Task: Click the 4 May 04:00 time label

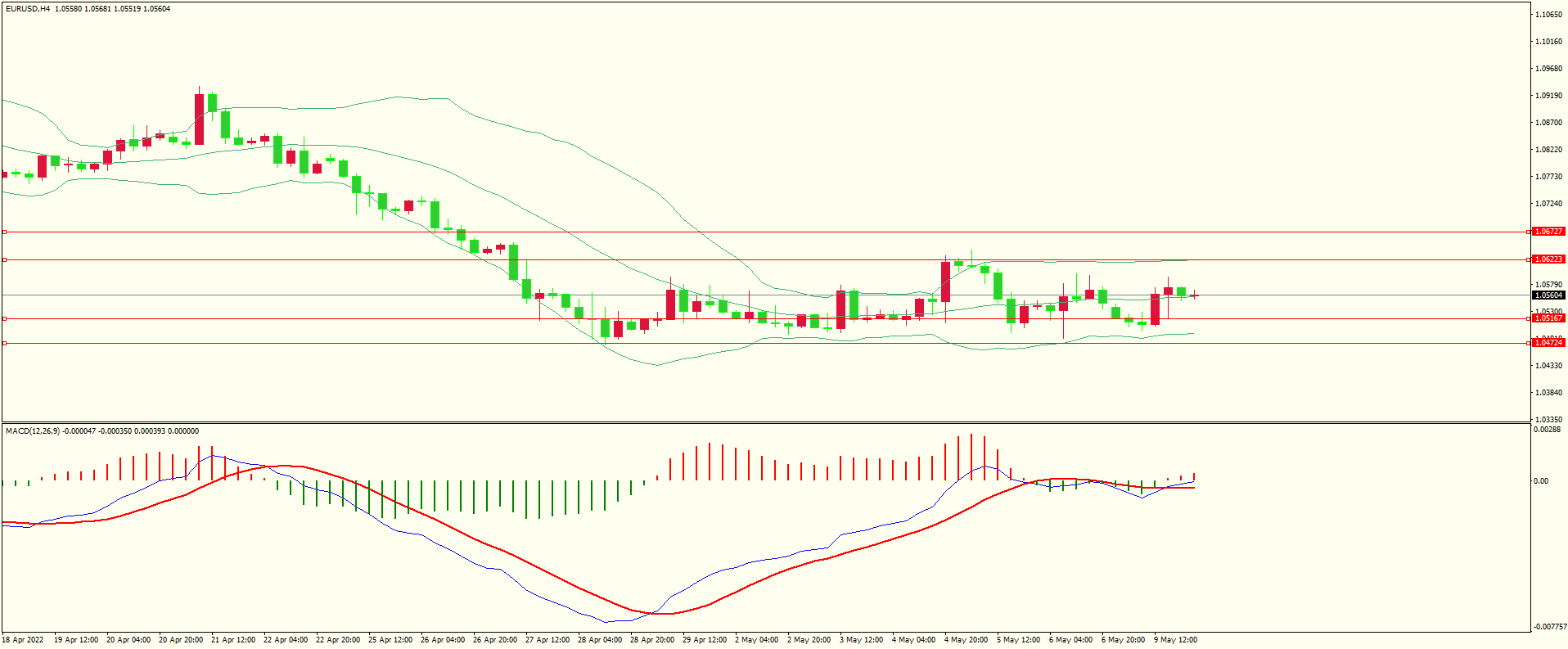Action: (x=913, y=640)
